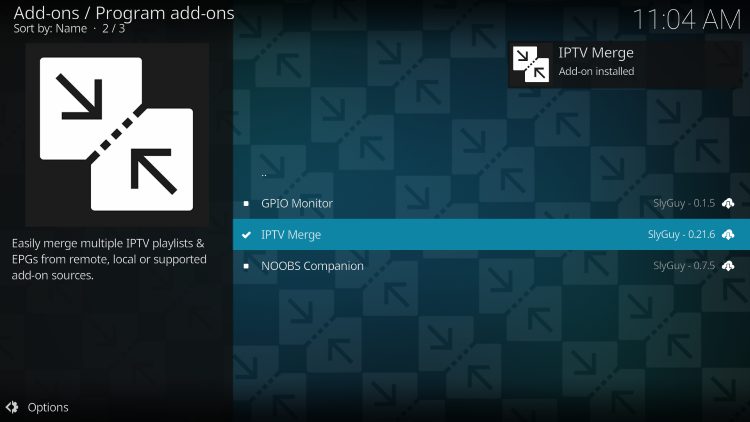
Task: Click the installed checkmark beside IPTV Merge
Action: (x=246, y=235)
